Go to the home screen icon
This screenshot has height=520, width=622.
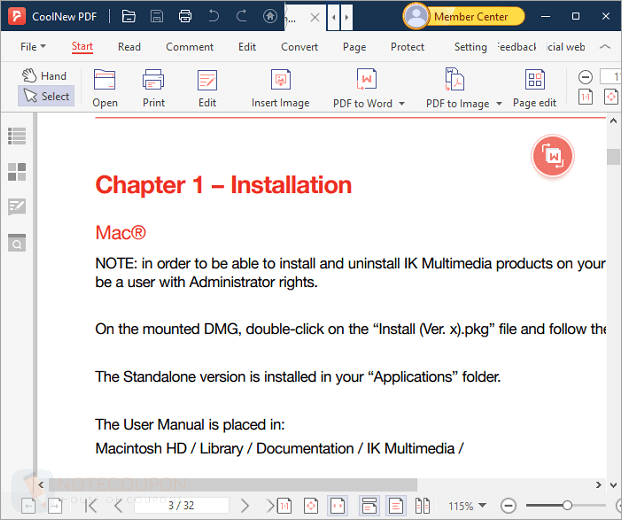270,16
